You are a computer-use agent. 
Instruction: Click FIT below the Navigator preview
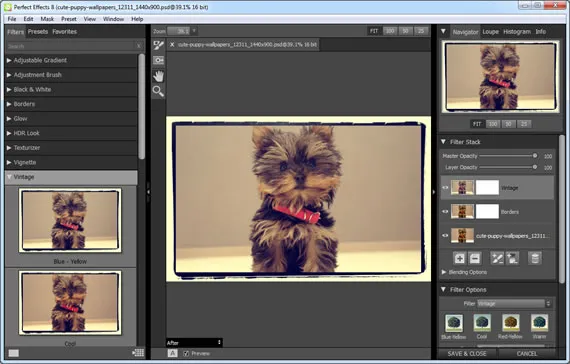[x=477, y=124]
